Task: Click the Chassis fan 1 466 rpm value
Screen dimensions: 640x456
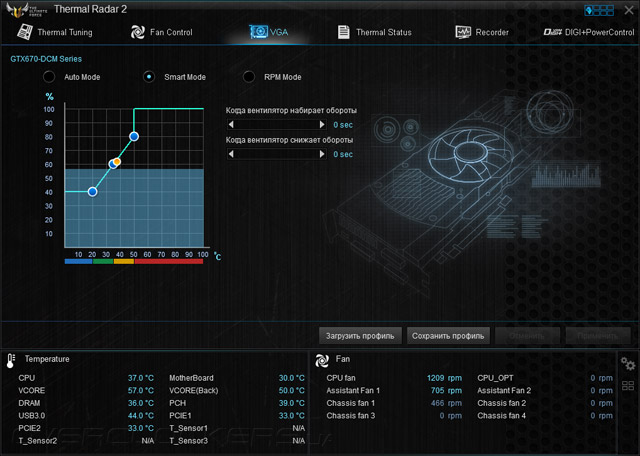Action: point(446,403)
